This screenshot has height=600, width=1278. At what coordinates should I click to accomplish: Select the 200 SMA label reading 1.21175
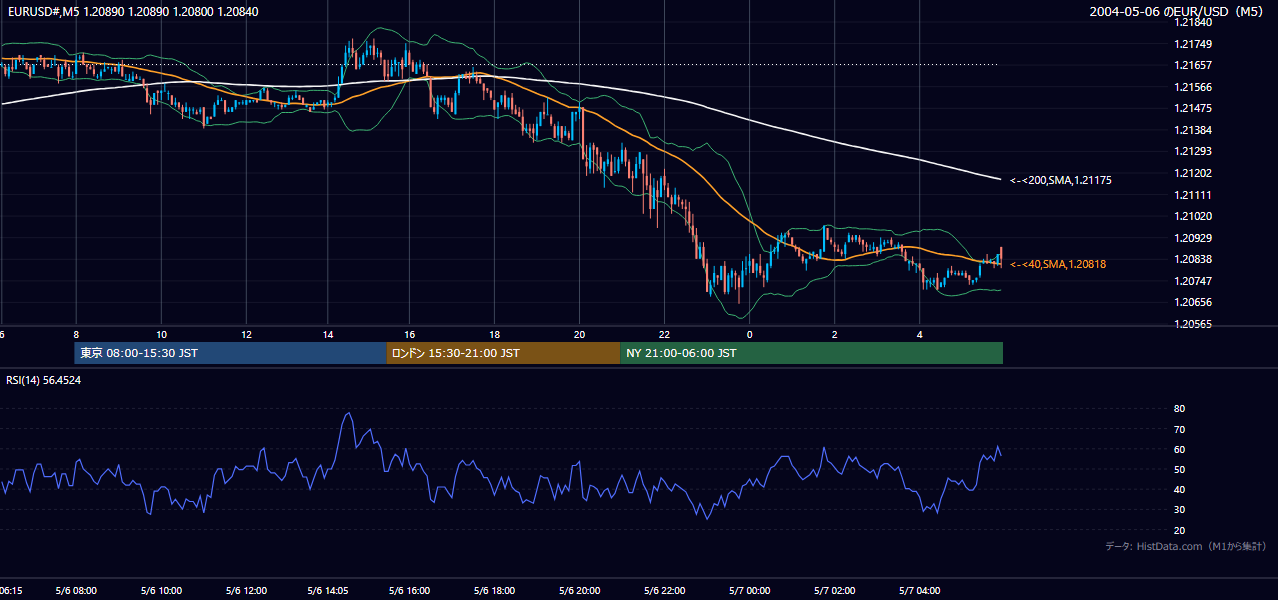1061,180
